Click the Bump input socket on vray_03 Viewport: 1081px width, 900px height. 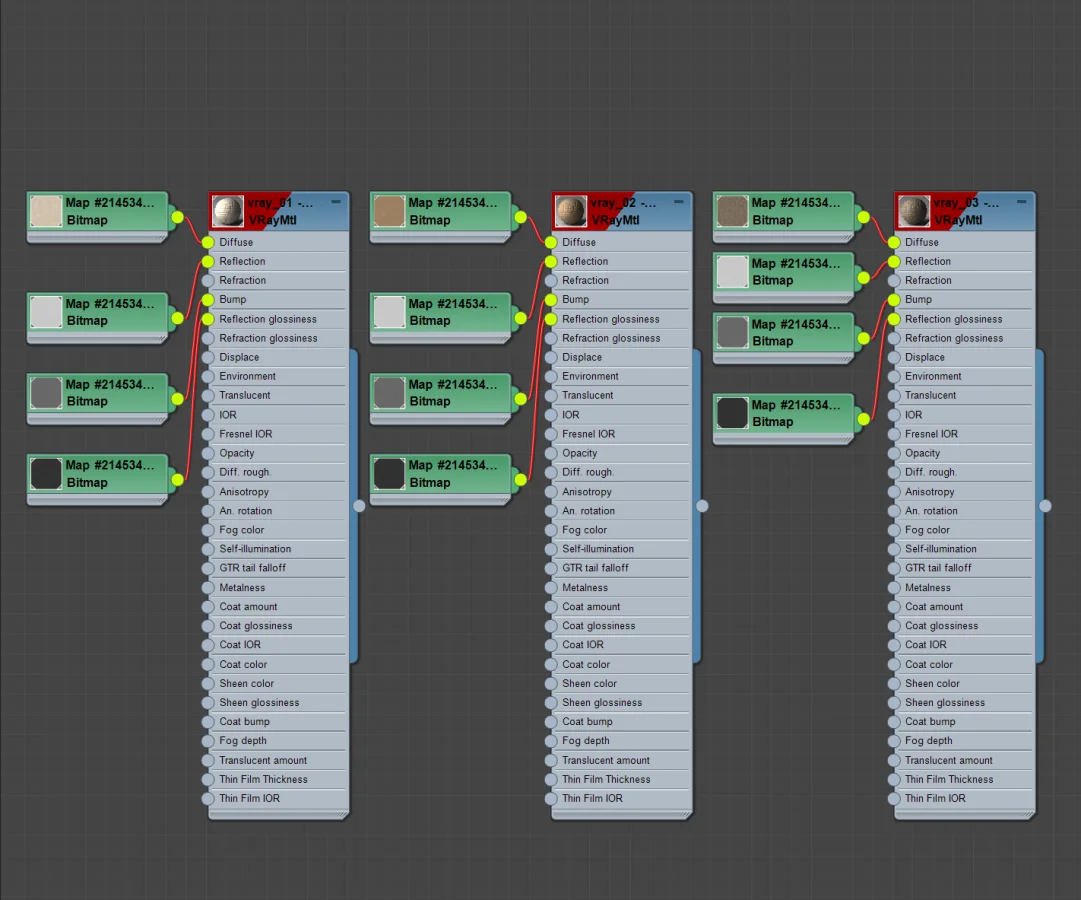(x=894, y=299)
